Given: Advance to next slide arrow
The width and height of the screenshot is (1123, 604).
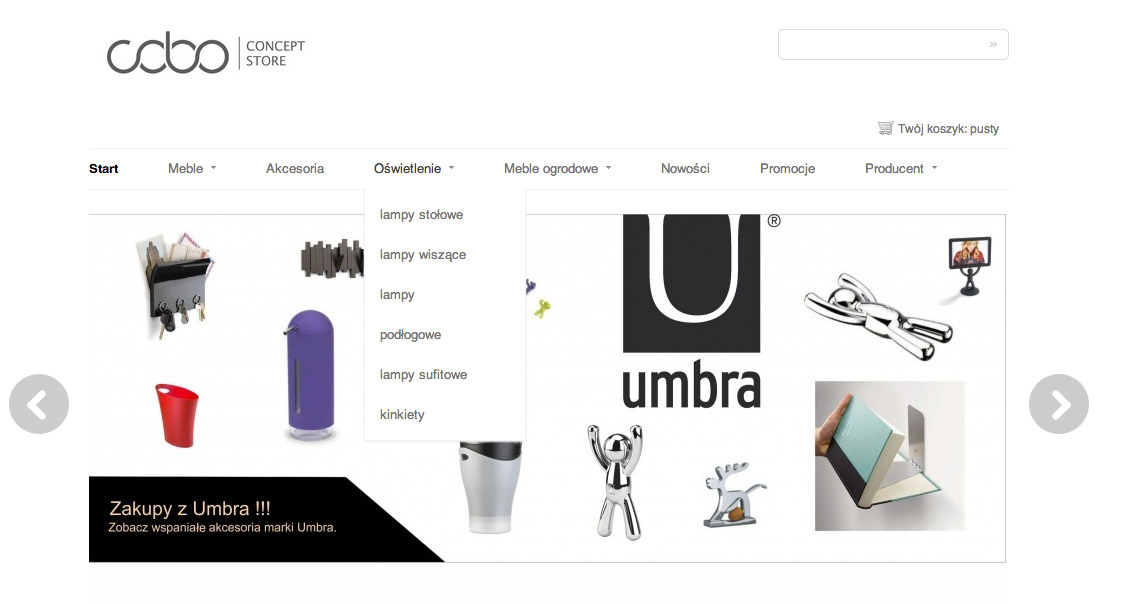Looking at the screenshot, I should [1059, 404].
